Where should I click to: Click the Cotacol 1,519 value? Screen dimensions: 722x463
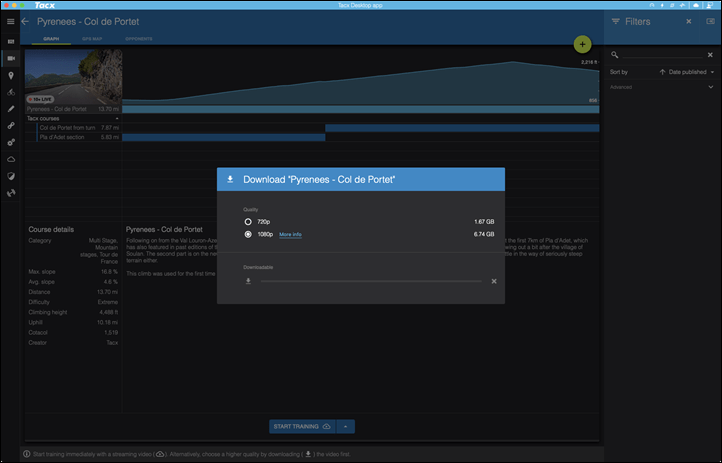pyautogui.click(x=111, y=332)
